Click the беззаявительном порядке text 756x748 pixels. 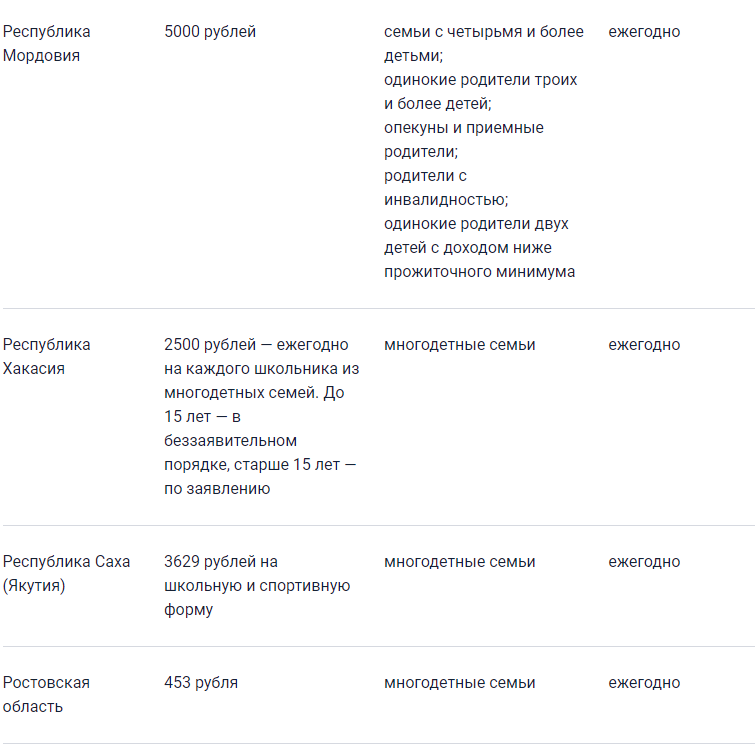click(230, 452)
